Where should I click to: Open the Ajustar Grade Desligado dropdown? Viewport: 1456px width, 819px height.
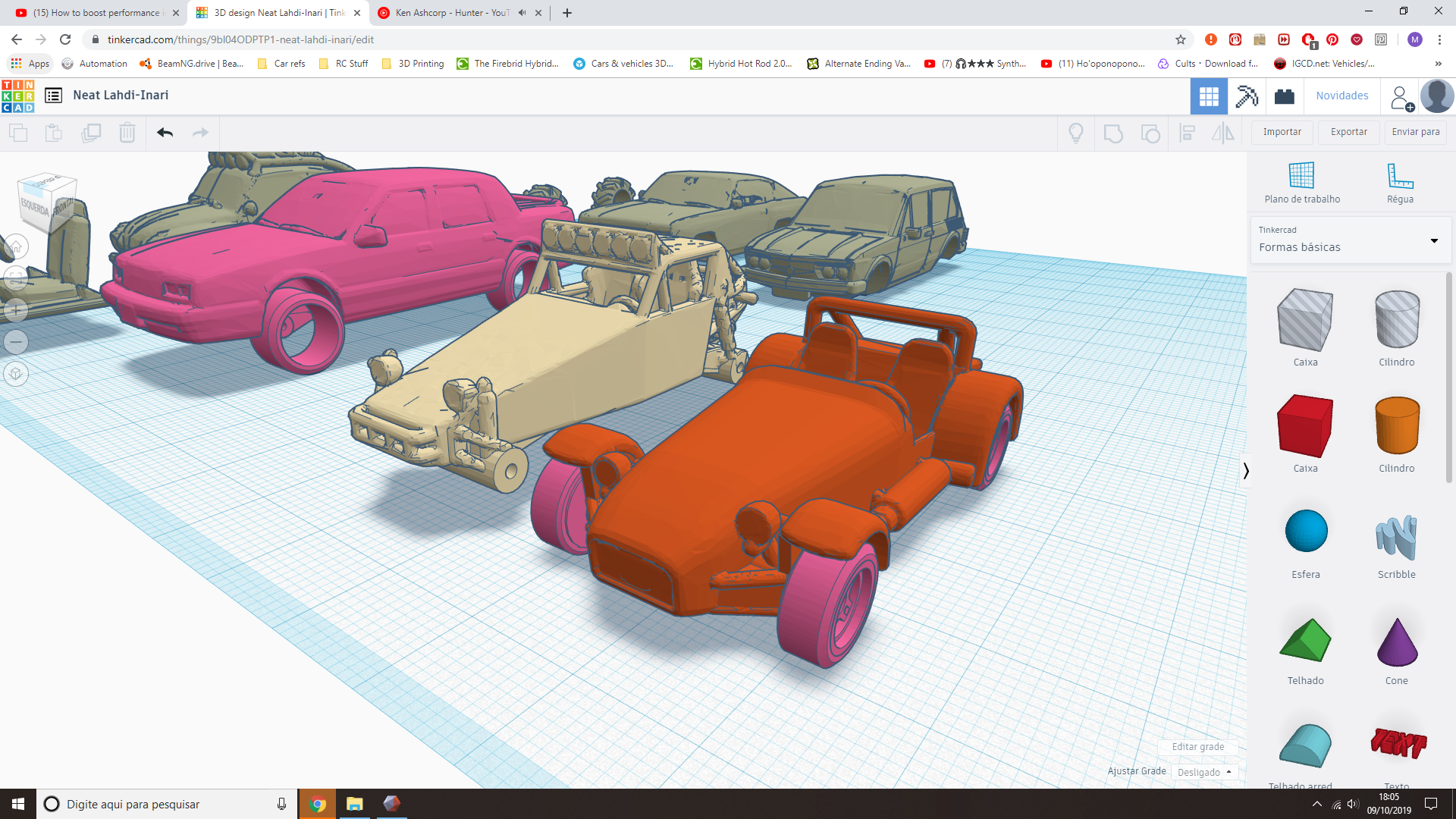(x=1204, y=772)
